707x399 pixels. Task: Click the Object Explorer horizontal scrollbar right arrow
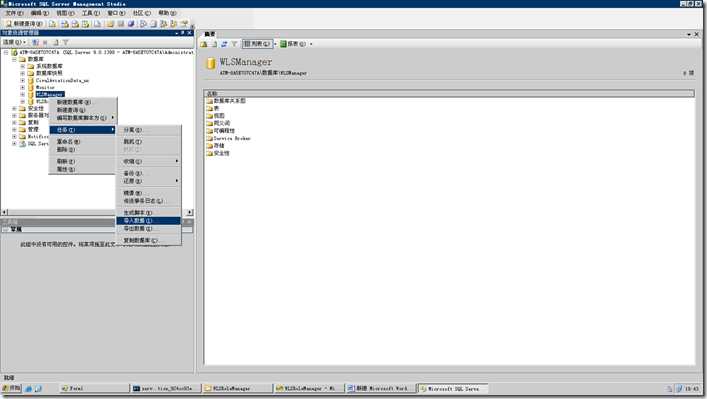(190, 212)
